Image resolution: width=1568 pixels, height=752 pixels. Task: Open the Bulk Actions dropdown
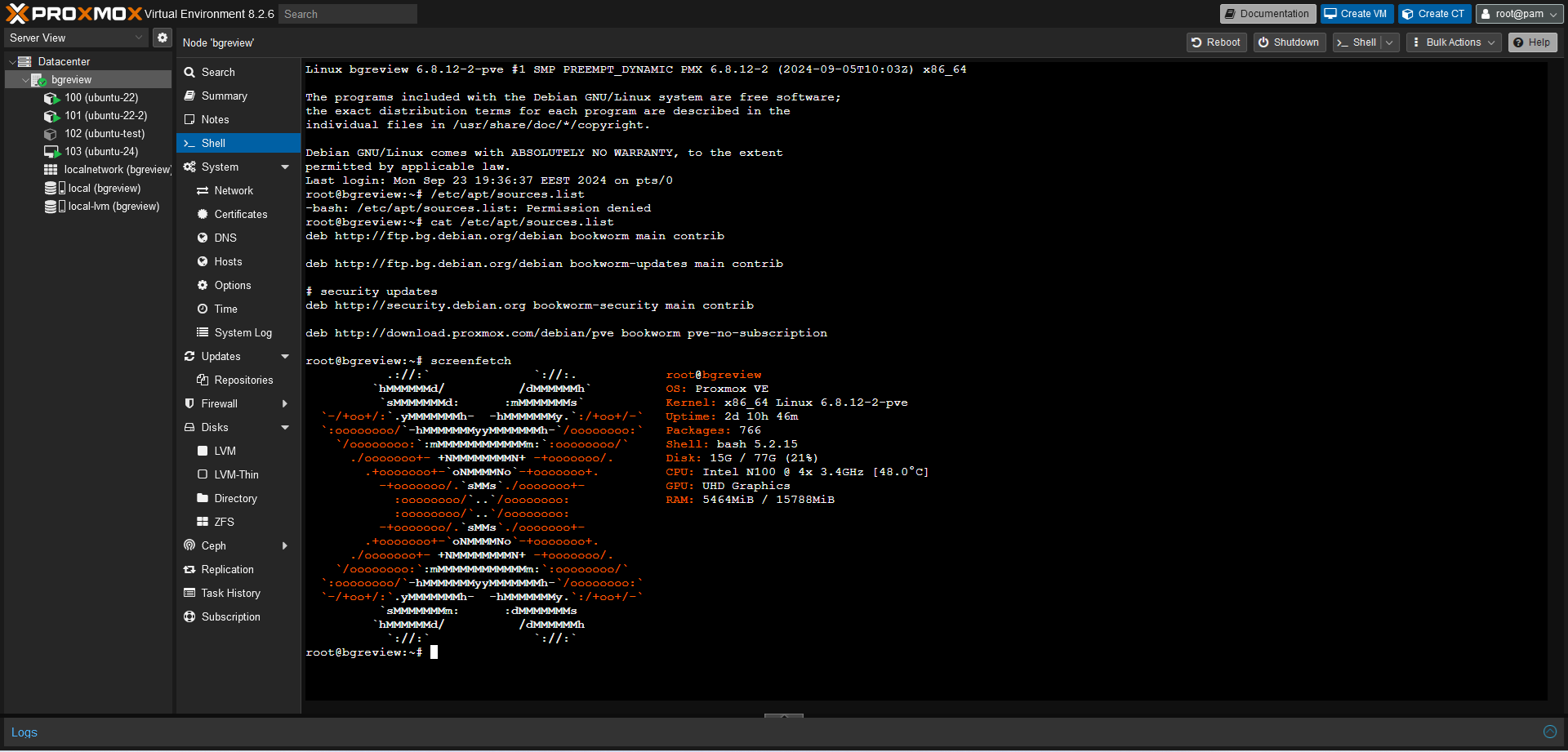coord(1454,42)
